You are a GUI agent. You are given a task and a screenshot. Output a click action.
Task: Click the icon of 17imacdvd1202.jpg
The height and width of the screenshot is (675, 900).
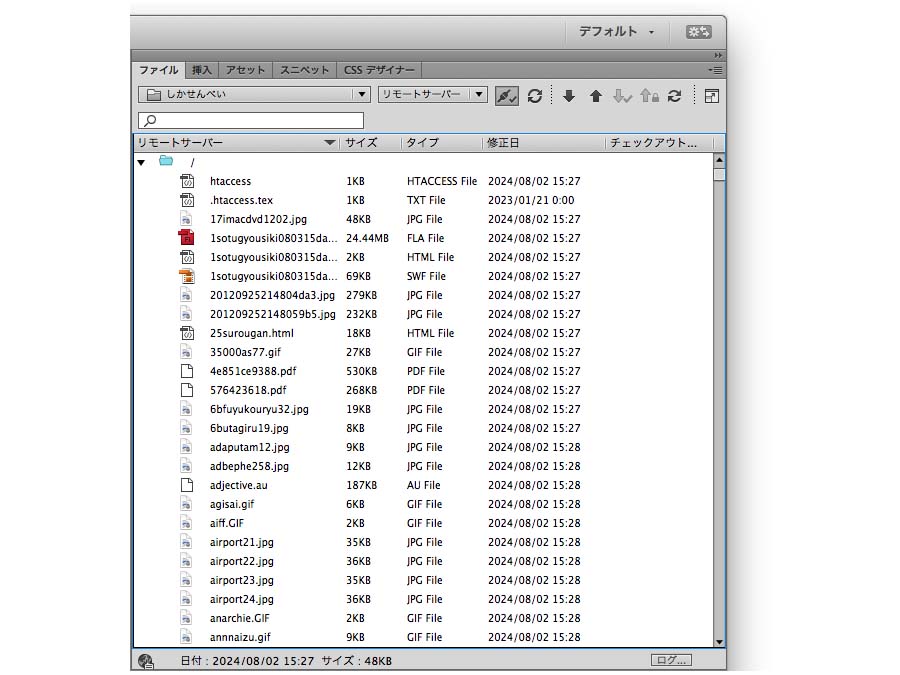187,219
